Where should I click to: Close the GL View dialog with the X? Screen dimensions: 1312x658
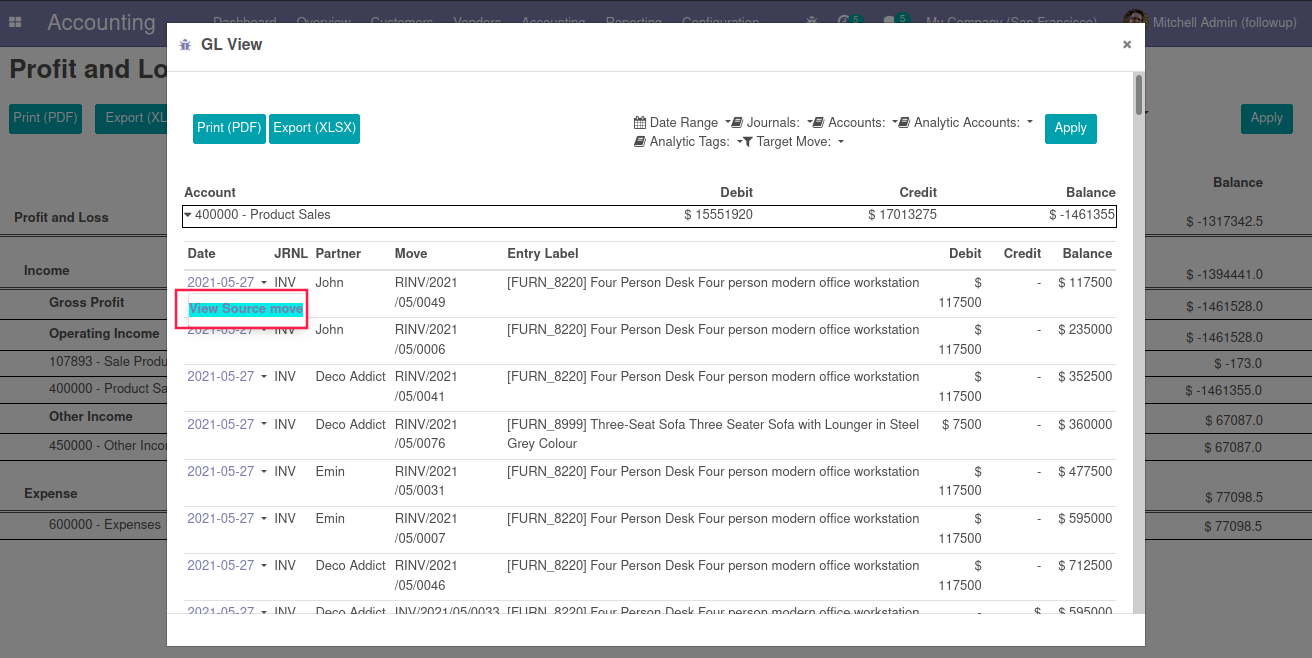(x=1126, y=45)
